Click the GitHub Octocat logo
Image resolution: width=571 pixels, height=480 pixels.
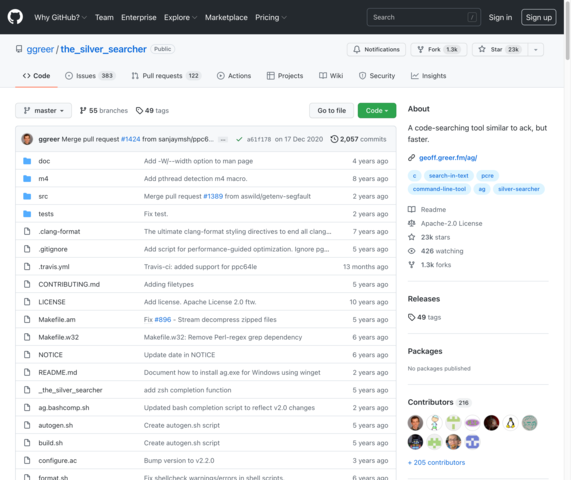(x=15, y=17)
